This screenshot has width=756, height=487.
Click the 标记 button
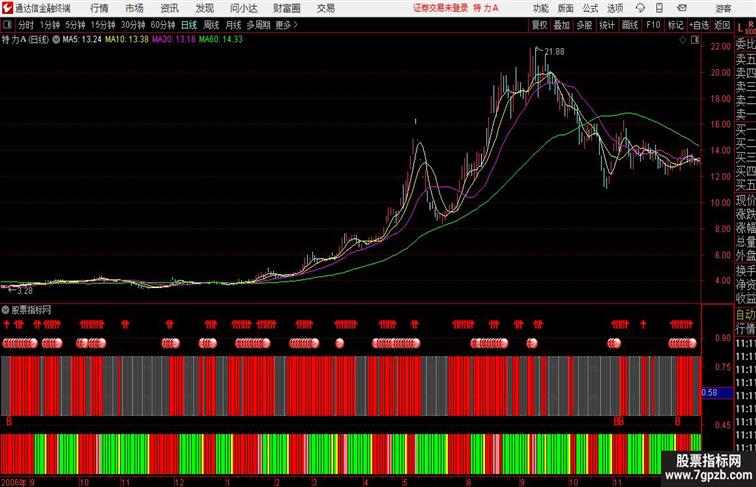(675, 25)
